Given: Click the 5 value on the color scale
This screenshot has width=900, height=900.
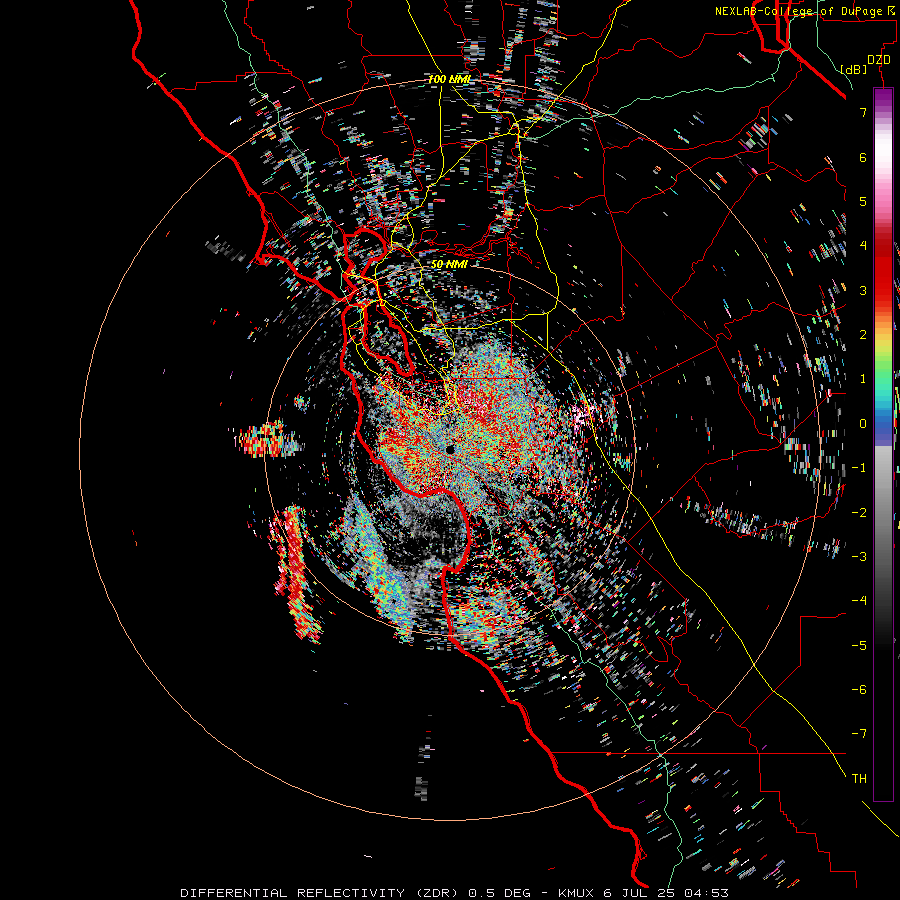Looking at the screenshot, I should 863,201.
